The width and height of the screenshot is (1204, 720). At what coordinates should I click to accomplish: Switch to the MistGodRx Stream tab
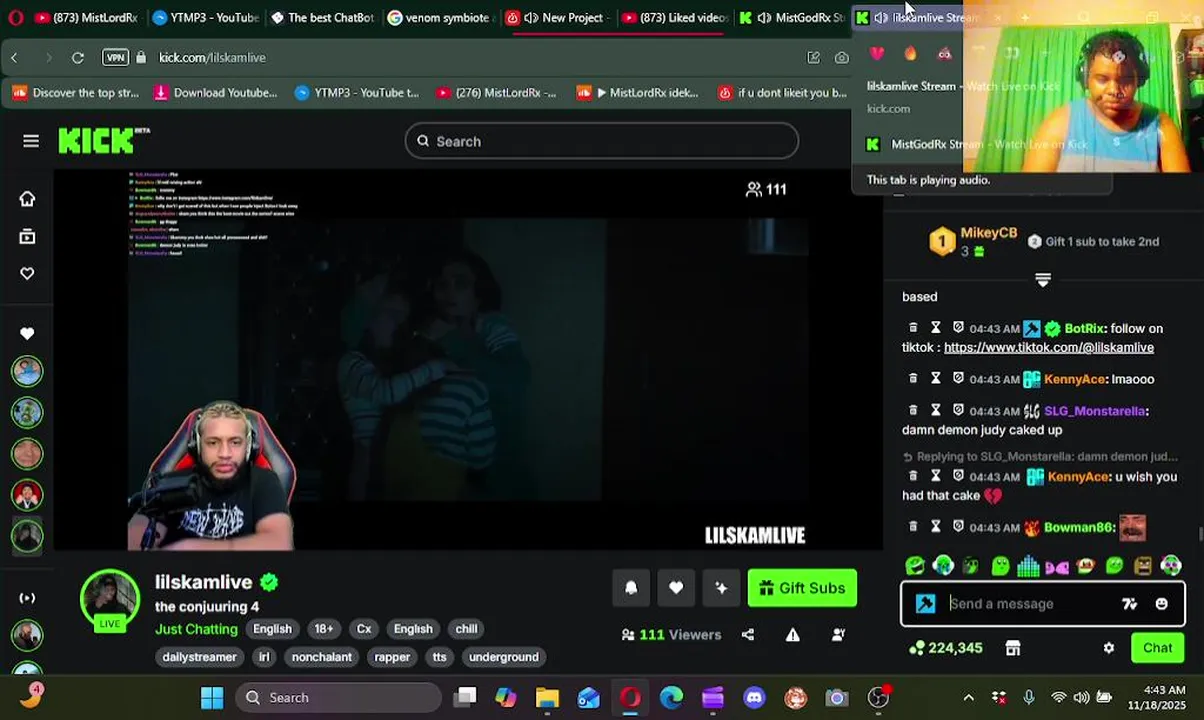click(791, 17)
